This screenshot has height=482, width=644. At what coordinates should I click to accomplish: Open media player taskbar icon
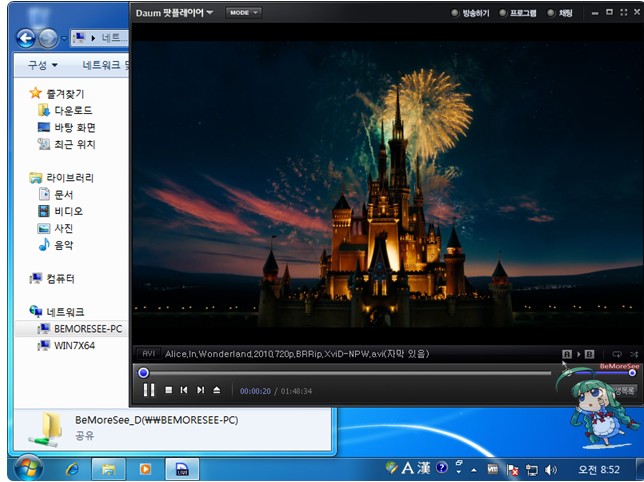(145, 469)
